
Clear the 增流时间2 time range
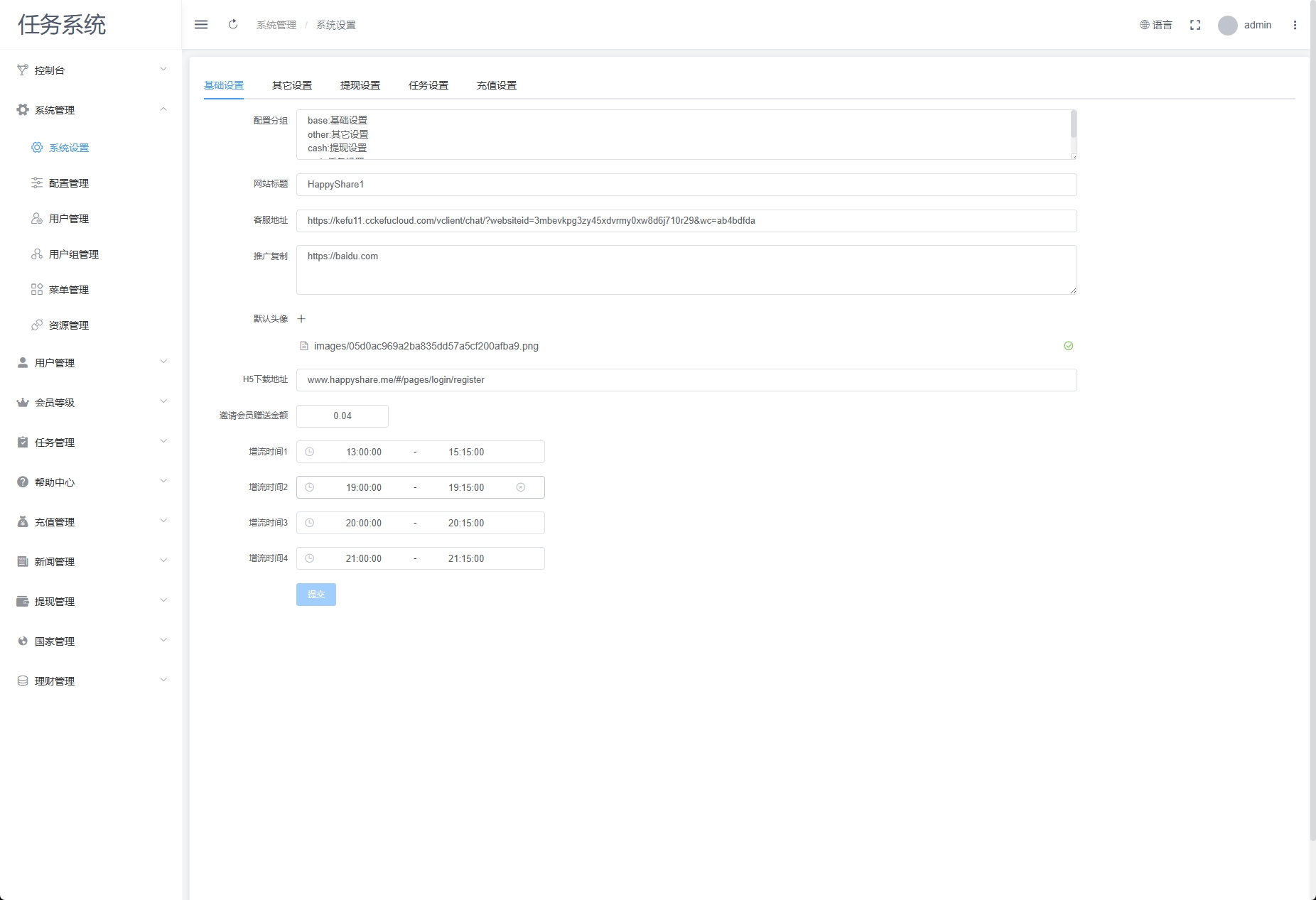[521, 487]
